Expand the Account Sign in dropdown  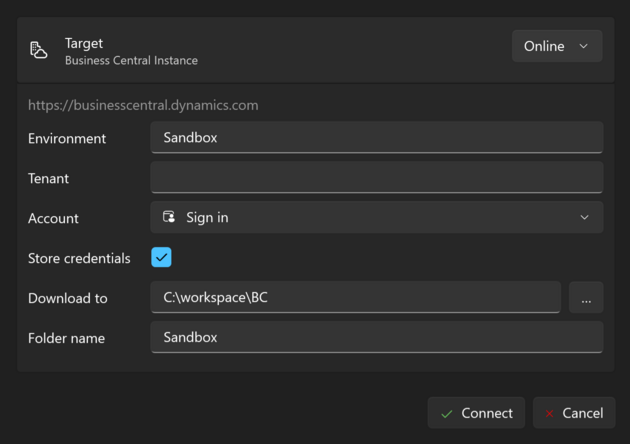[376, 217]
